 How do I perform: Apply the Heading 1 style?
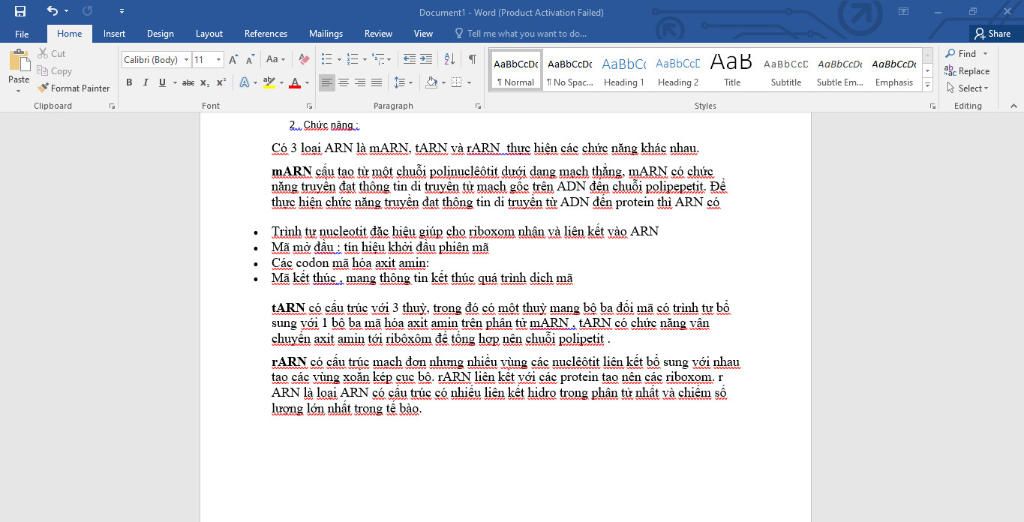pyautogui.click(x=624, y=71)
